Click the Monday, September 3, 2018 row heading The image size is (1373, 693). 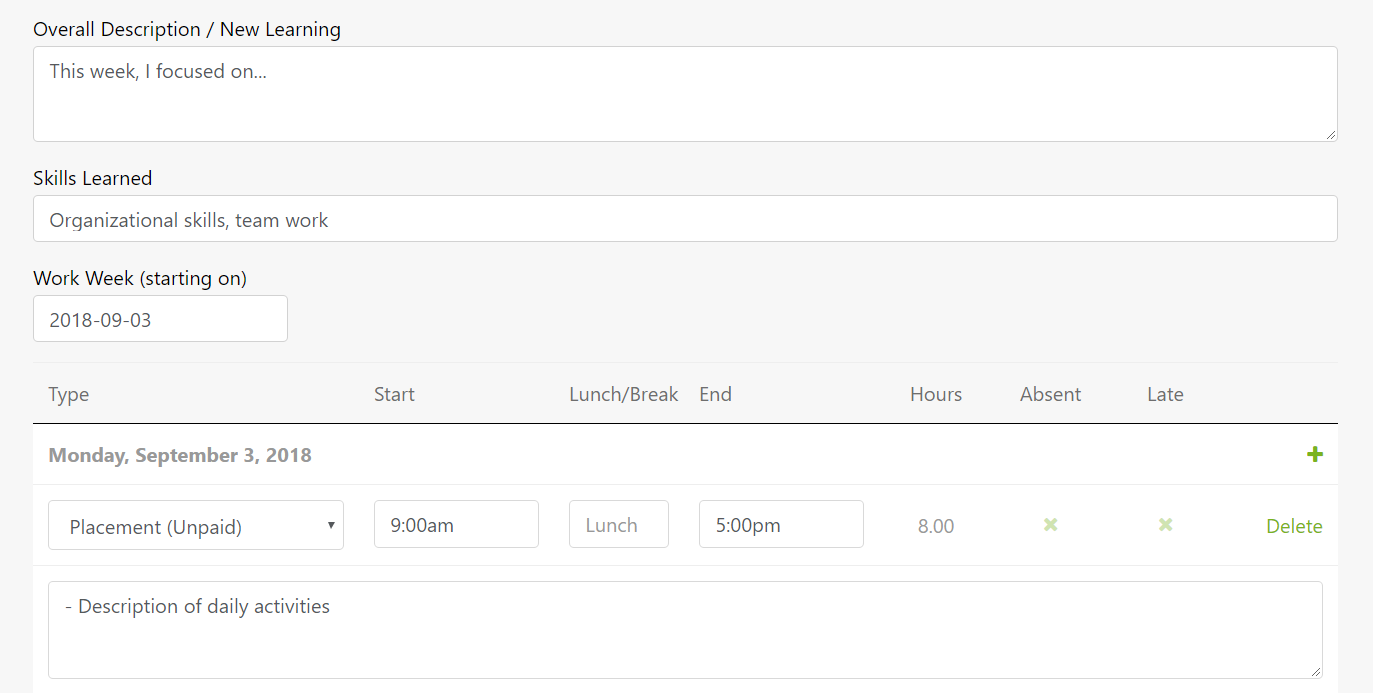180,454
